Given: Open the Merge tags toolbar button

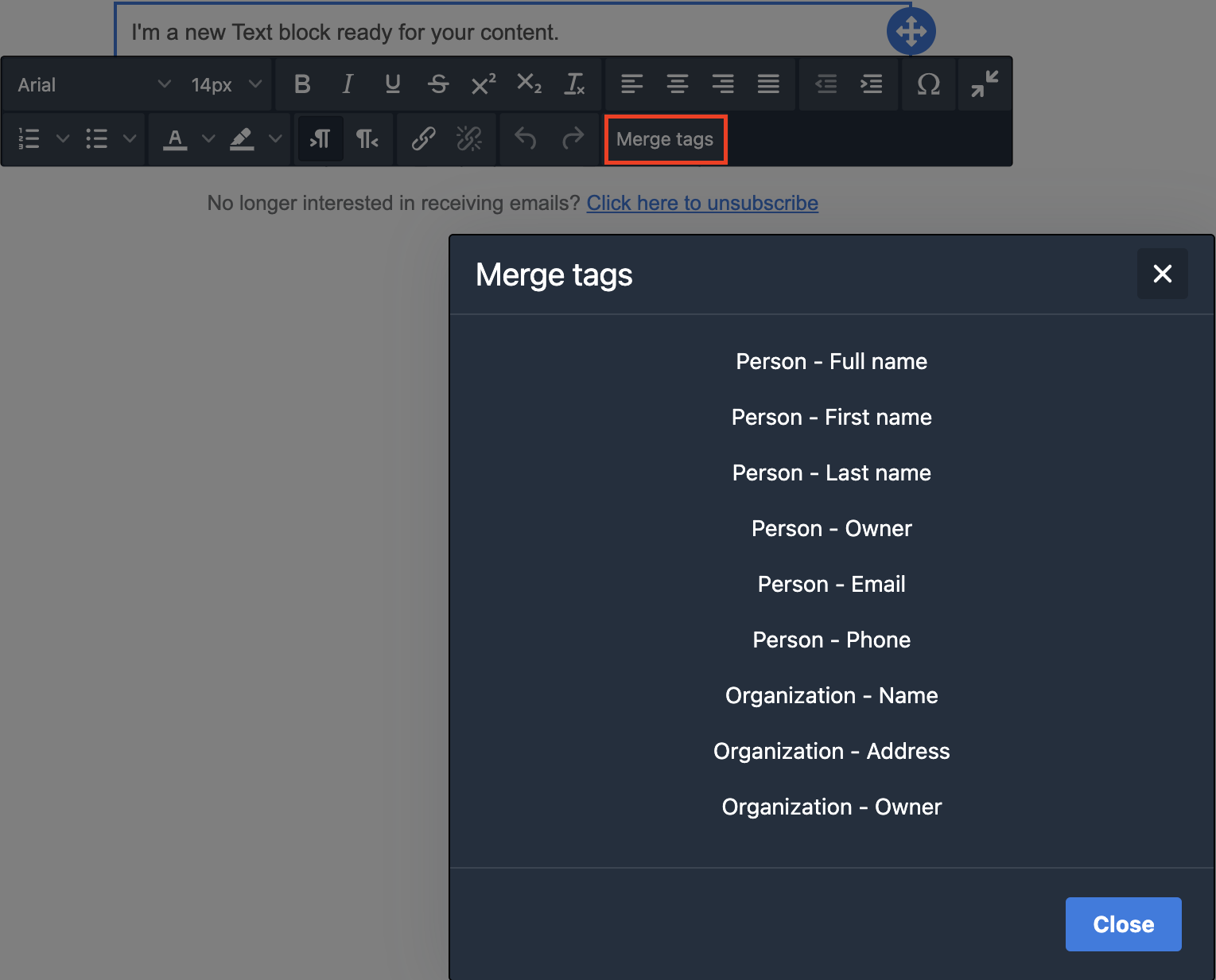Looking at the screenshot, I should (x=666, y=139).
